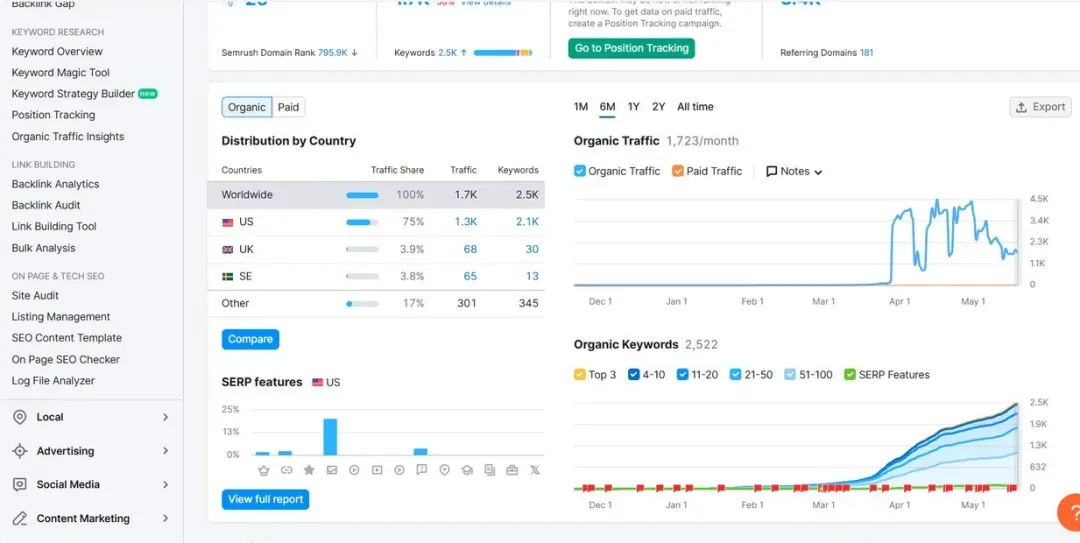Switch to the Paid tab
The width and height of the screenshot is (1080, 543).
click(288, 107)
